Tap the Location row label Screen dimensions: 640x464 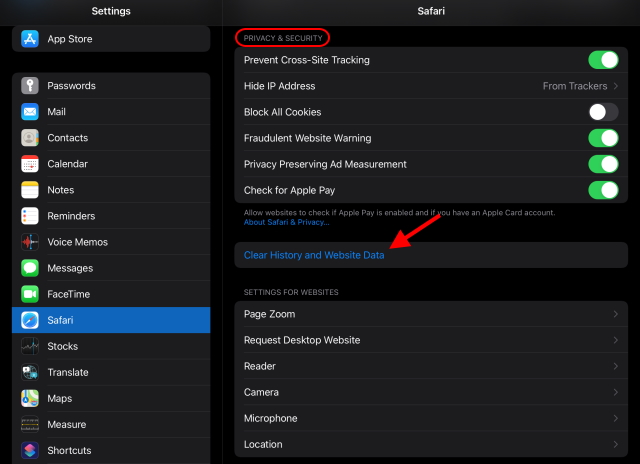click(x=263, y=444)
